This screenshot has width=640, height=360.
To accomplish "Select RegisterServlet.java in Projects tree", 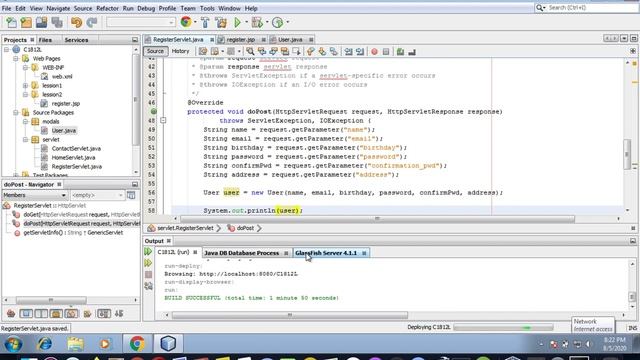I will click(x=76, y=167).
